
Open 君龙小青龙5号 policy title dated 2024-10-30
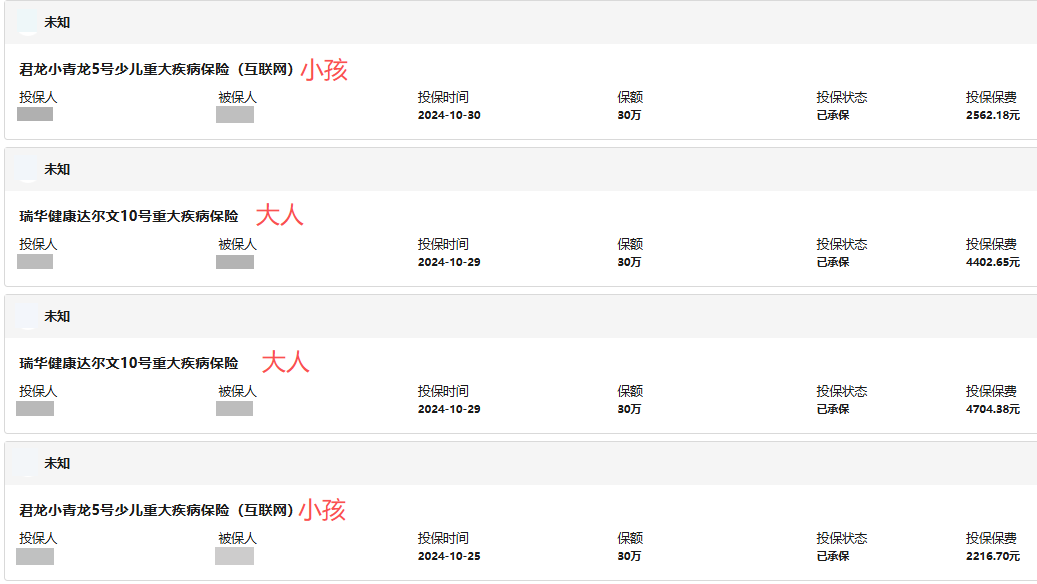(156, 70)
